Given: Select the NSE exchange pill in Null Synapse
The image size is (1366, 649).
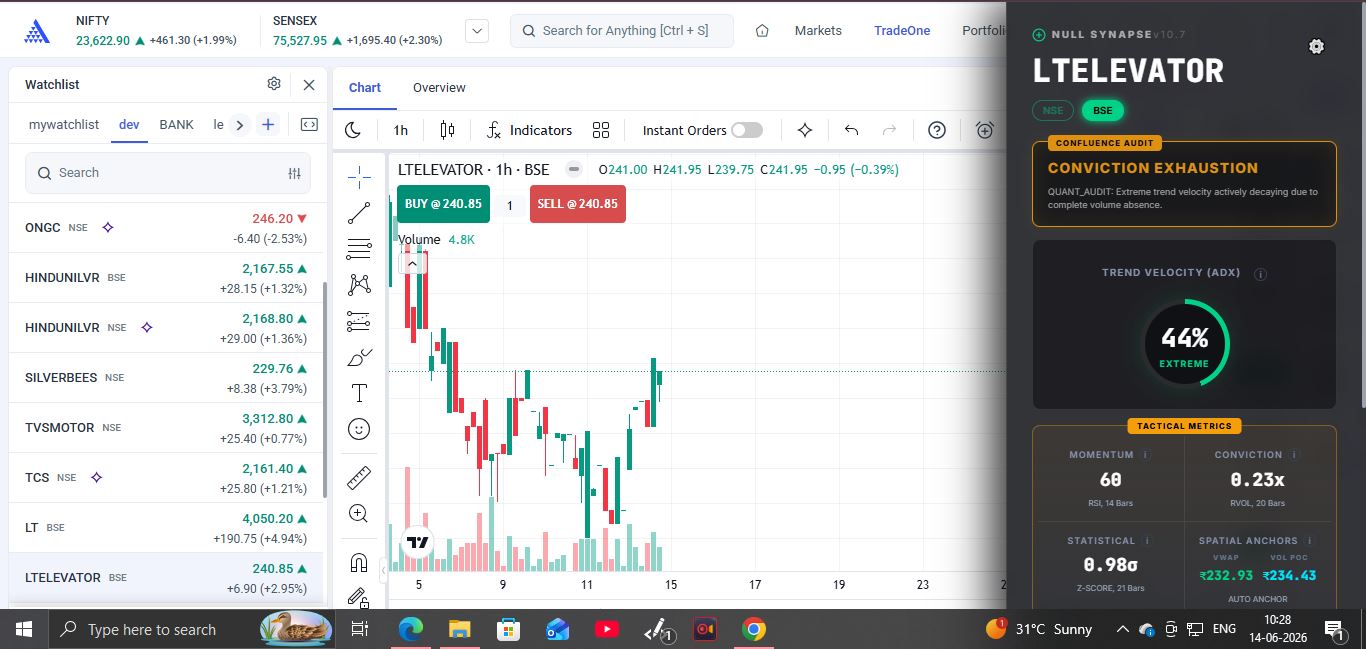Looking at the screenshot, I should tap(1053, 110).
